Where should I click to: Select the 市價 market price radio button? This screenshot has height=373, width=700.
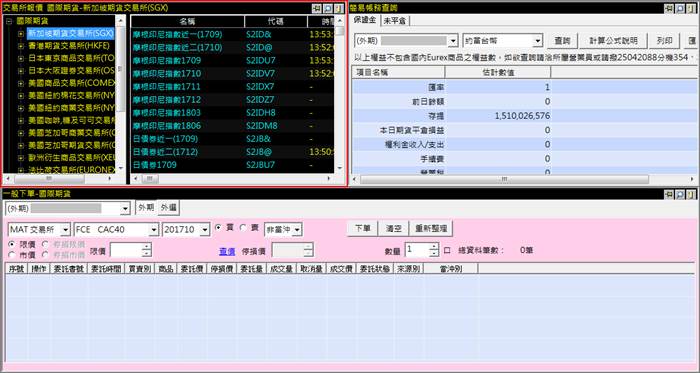(x=12, y=255)
